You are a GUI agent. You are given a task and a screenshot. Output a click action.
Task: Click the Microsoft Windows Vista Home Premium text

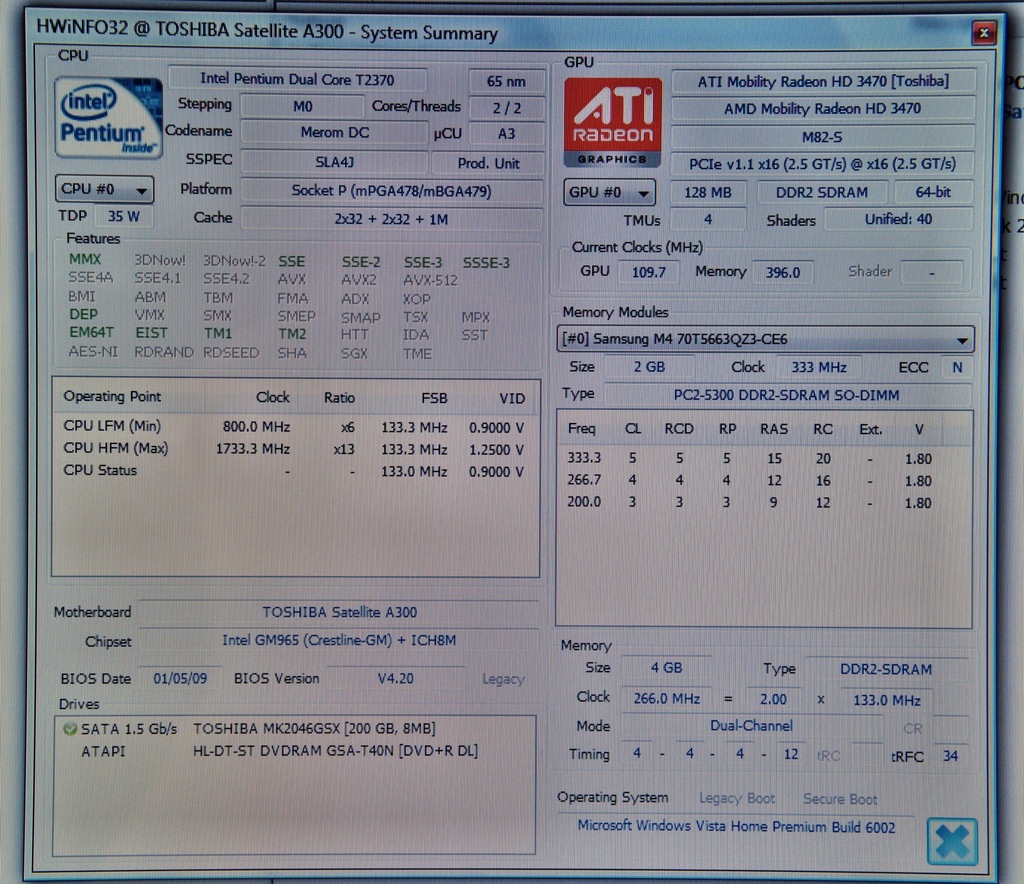pos(736,827)
